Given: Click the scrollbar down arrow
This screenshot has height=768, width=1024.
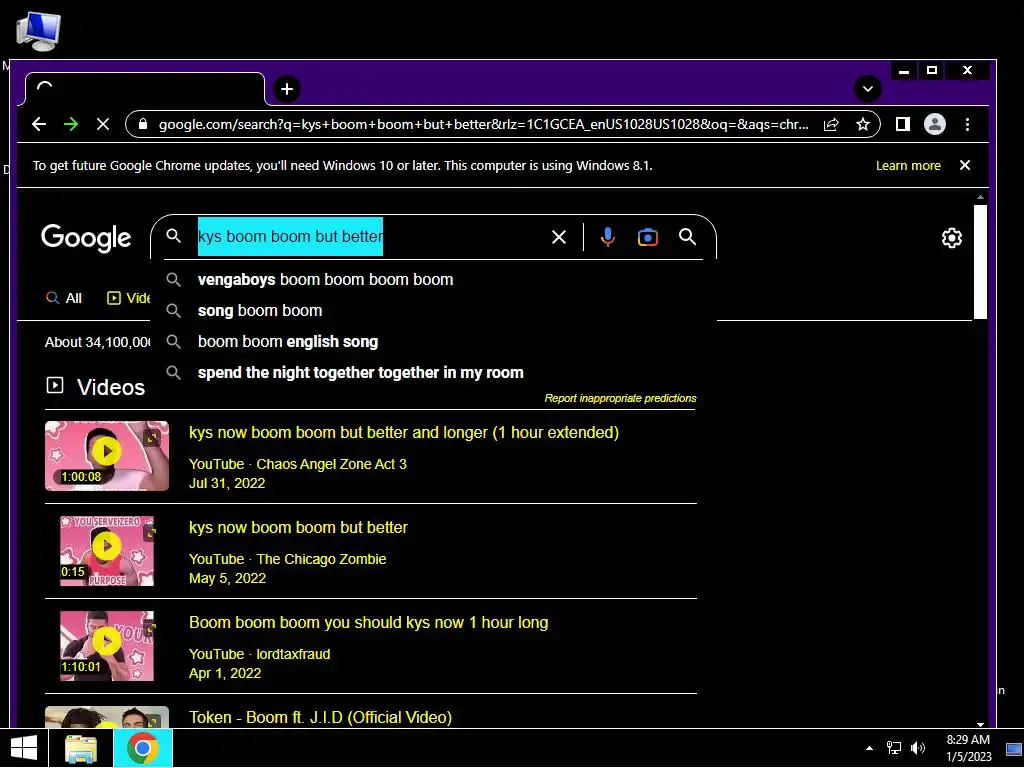Looking at the screenshot, I should tap(980, 724).
